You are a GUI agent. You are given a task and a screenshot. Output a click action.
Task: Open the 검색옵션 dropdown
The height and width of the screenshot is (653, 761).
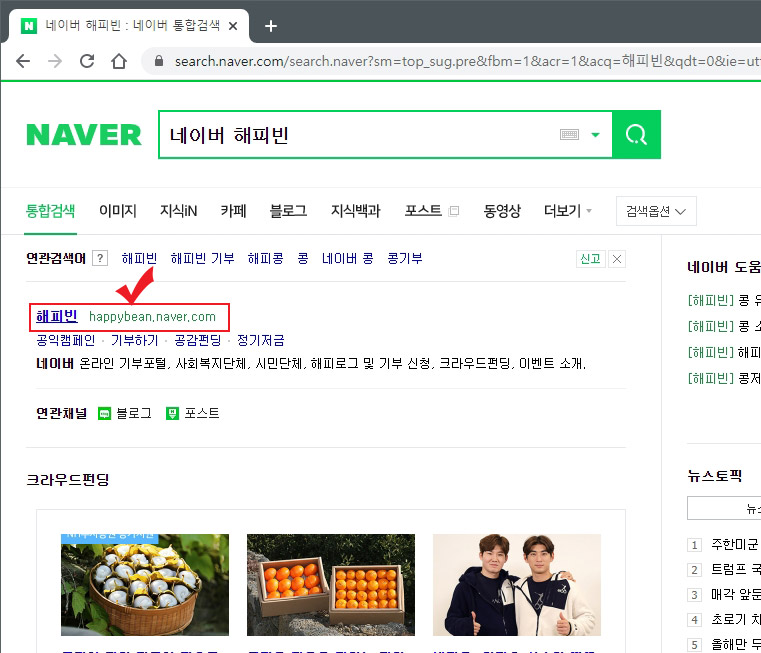[x=656, y=211]
